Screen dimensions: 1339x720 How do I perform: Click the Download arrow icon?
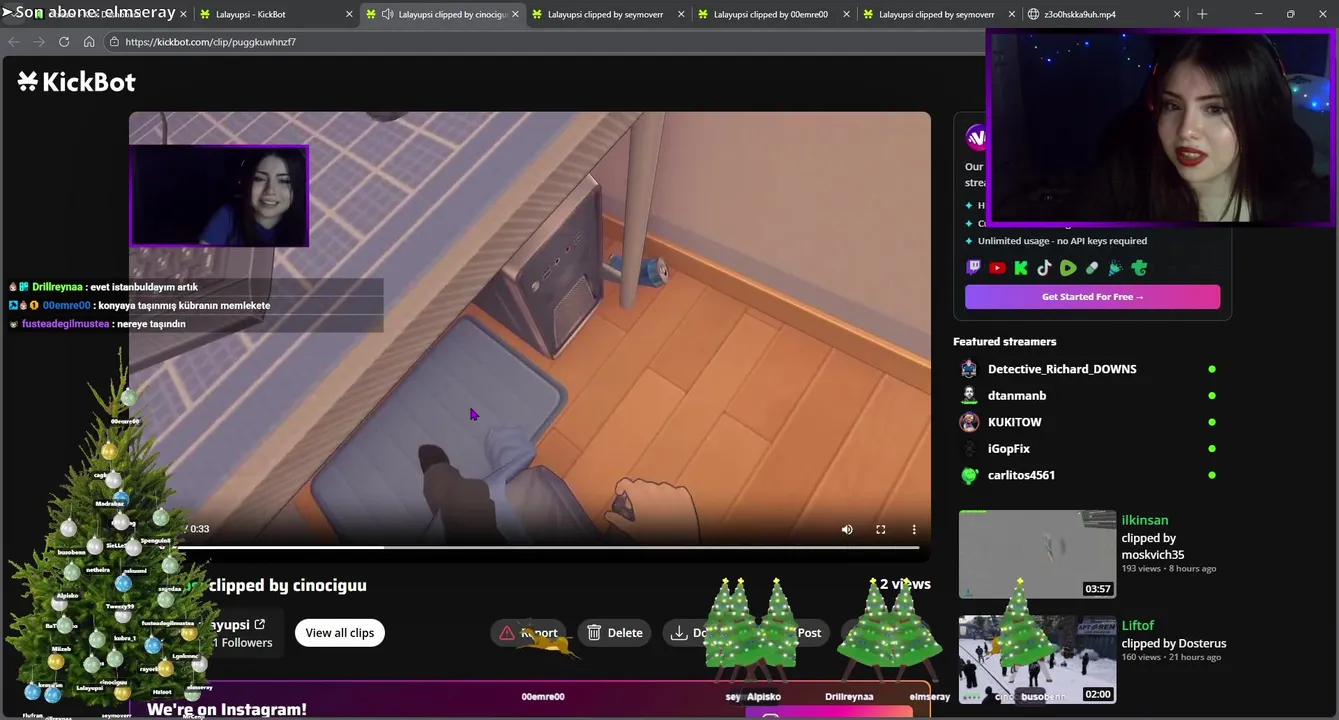pyautogui.click(x=679, y=633)
